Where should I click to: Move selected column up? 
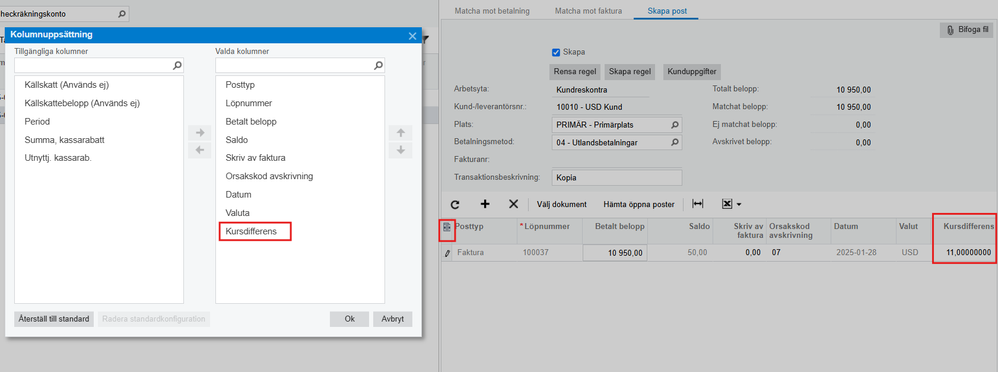pyautogui.click(x=400, y=132)
